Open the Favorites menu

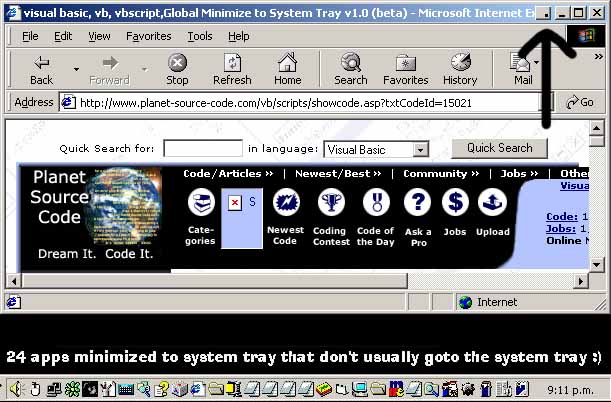coord(148,36)
